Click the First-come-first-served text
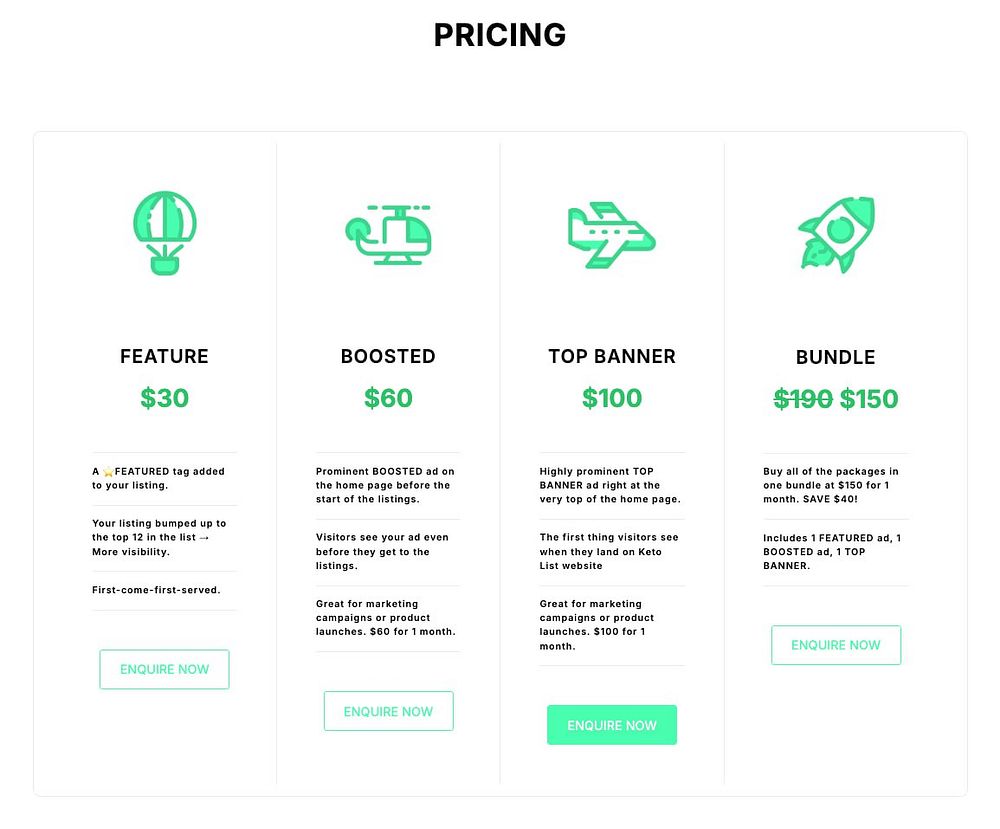 (156, 590)
